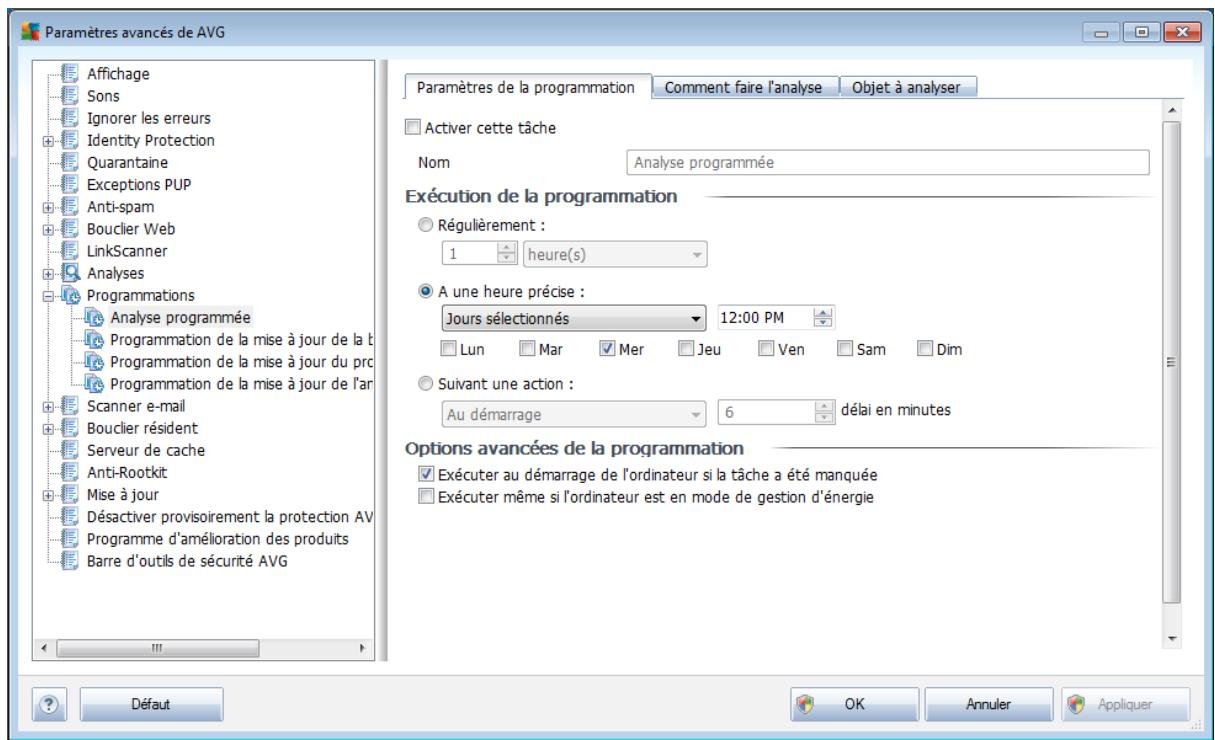Open the Jours sélectionnés dropdown

572,319
